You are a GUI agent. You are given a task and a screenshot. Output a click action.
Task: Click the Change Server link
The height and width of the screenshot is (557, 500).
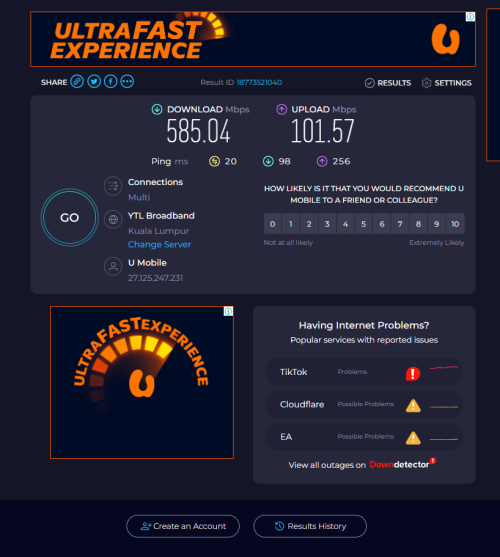point(159,244)
